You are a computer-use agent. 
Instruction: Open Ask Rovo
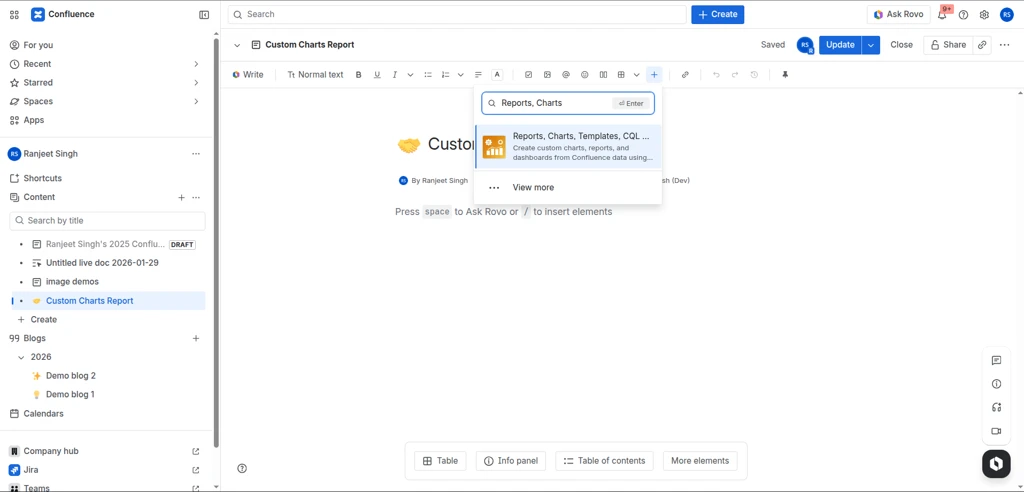898,14
